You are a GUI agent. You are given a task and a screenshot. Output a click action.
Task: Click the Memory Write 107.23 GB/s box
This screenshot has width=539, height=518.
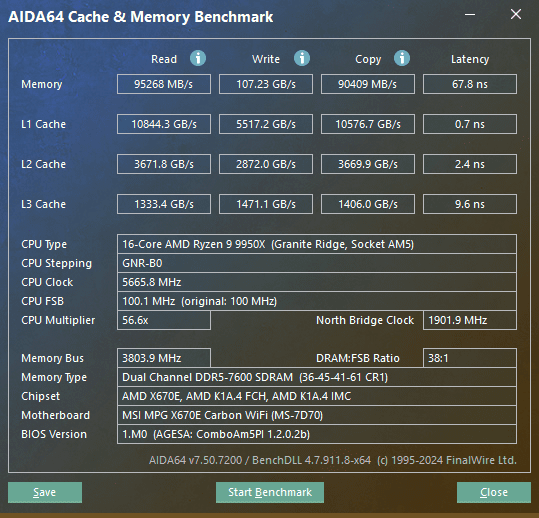(266, 84)
